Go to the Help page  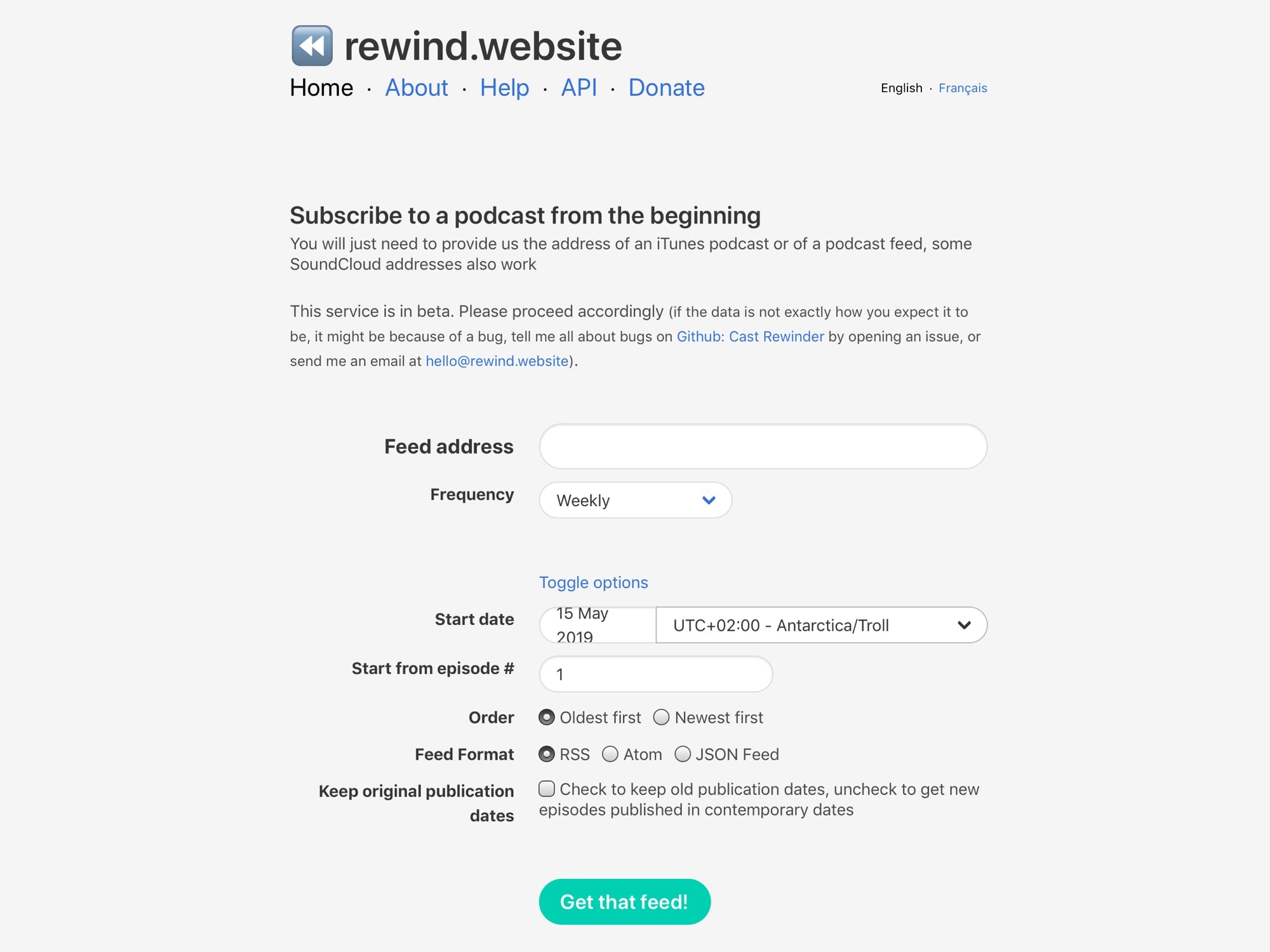pos(504,88)
